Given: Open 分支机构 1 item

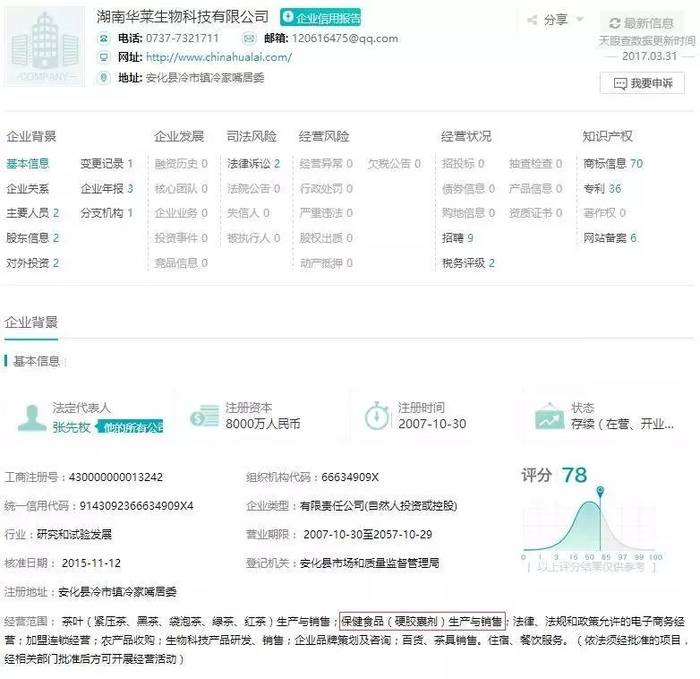Looking at the screenshot, I should [x=107, y=213].
